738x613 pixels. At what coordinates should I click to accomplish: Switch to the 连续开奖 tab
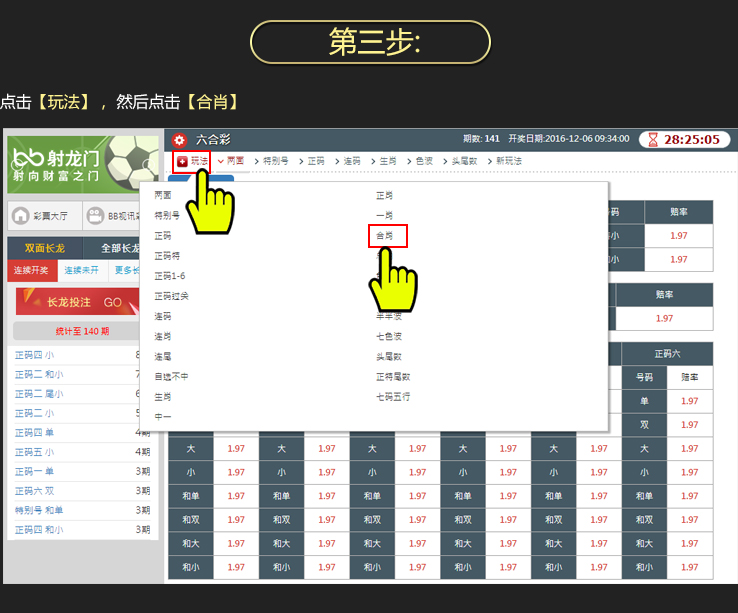tap(31, 270)
